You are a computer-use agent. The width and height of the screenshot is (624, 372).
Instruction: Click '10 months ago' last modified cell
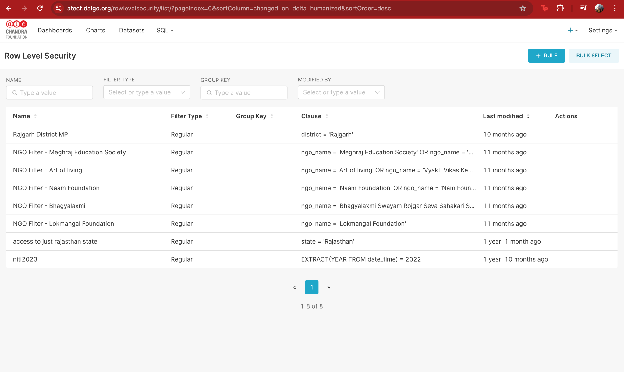[x=505, y=134]
